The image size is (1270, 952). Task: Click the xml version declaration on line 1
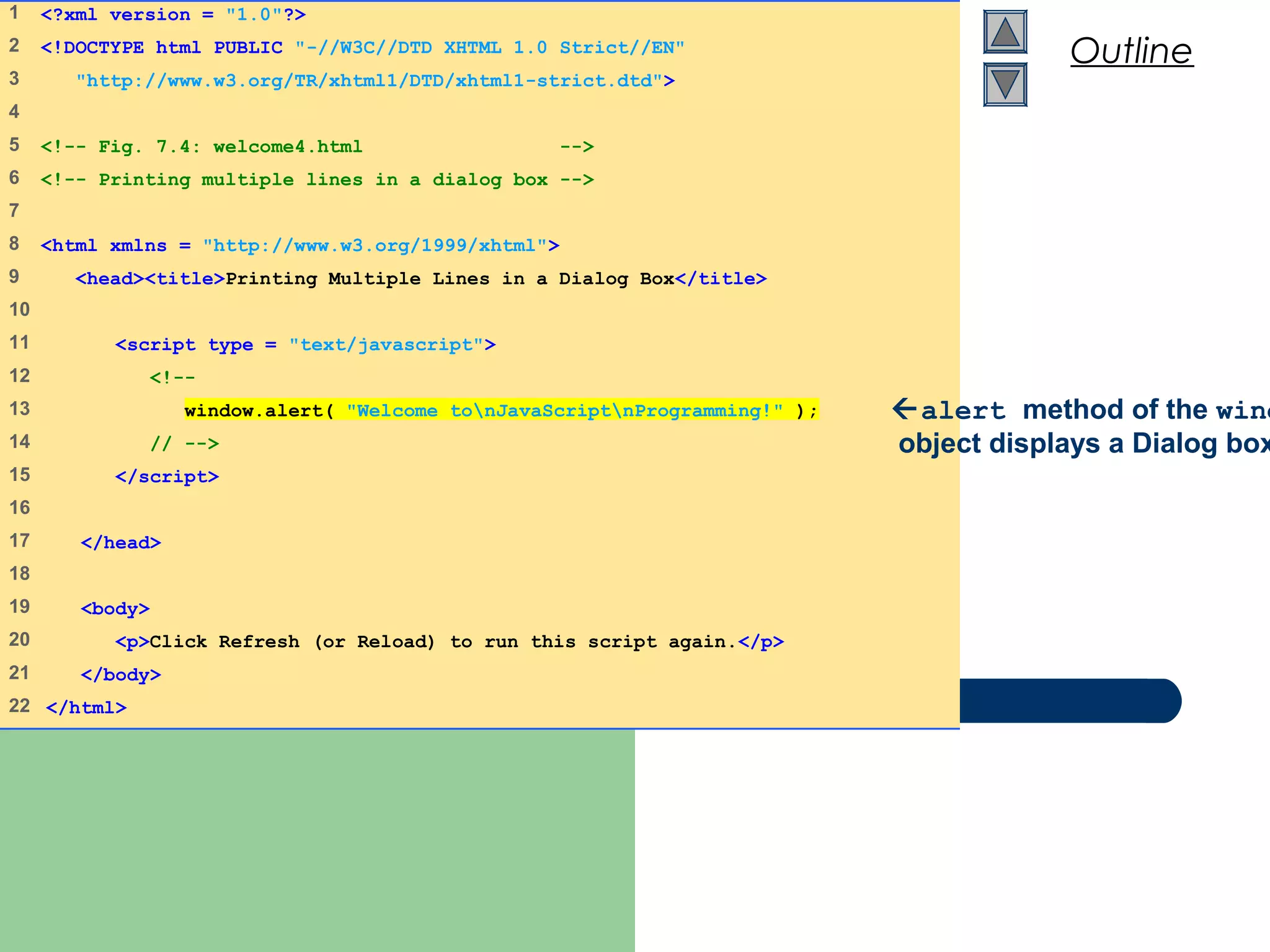coord(173,14)
